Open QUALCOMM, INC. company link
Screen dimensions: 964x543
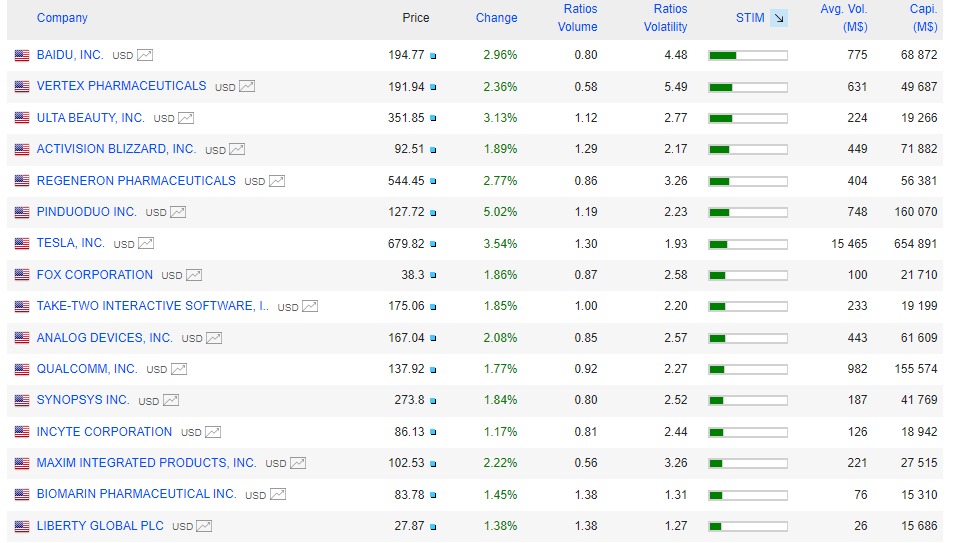(87, 368)
